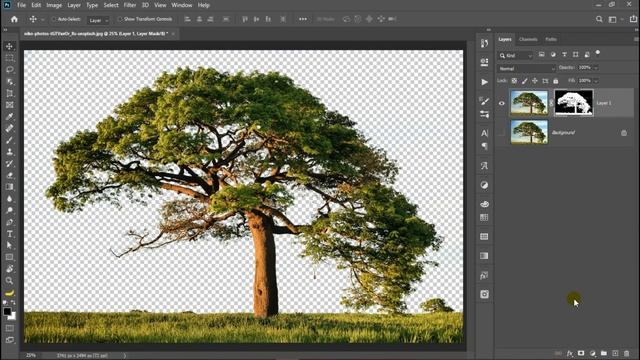Show the Background layer visibility box
The height and width of the screenshot is (360, 640).
502,133
